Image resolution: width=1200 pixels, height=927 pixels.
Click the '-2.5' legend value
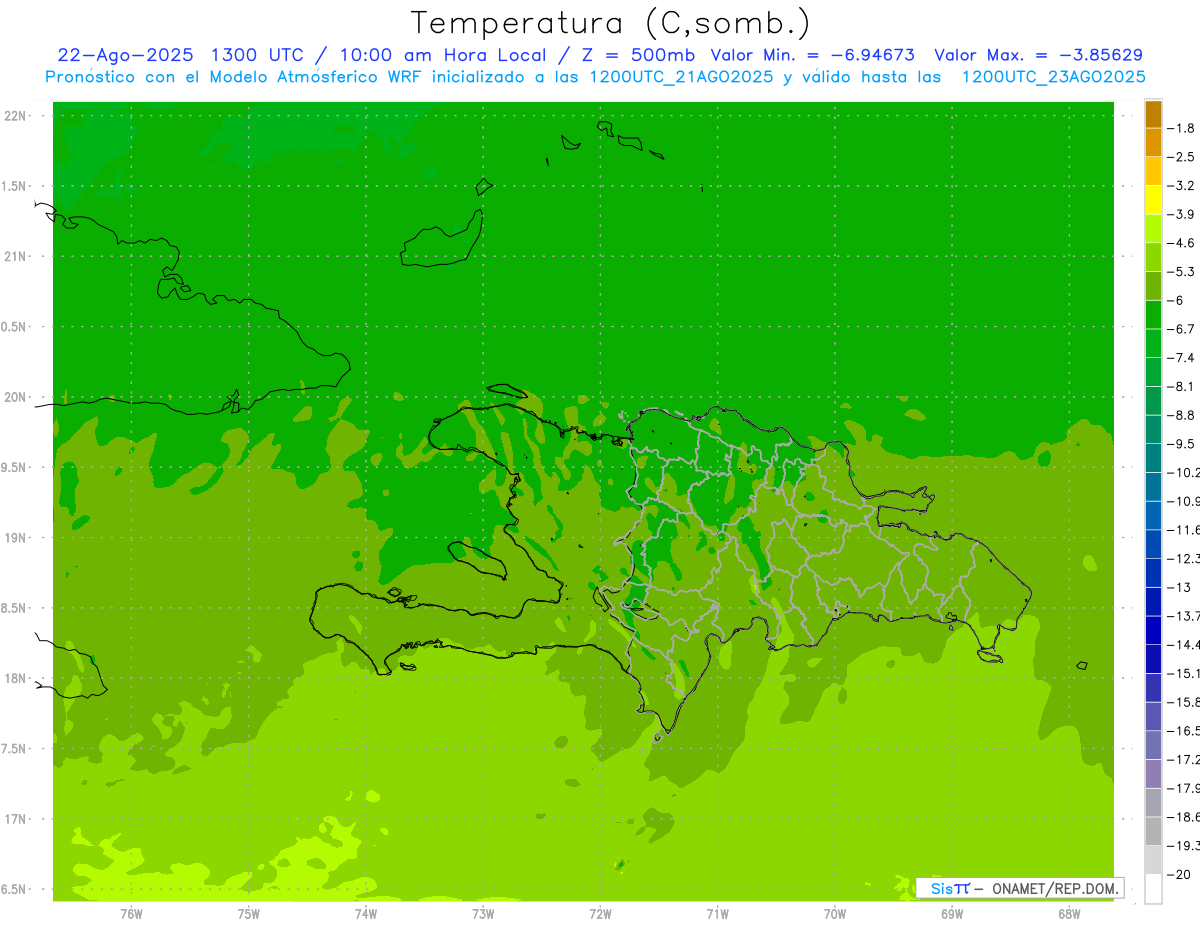[x=1182, y=157]
